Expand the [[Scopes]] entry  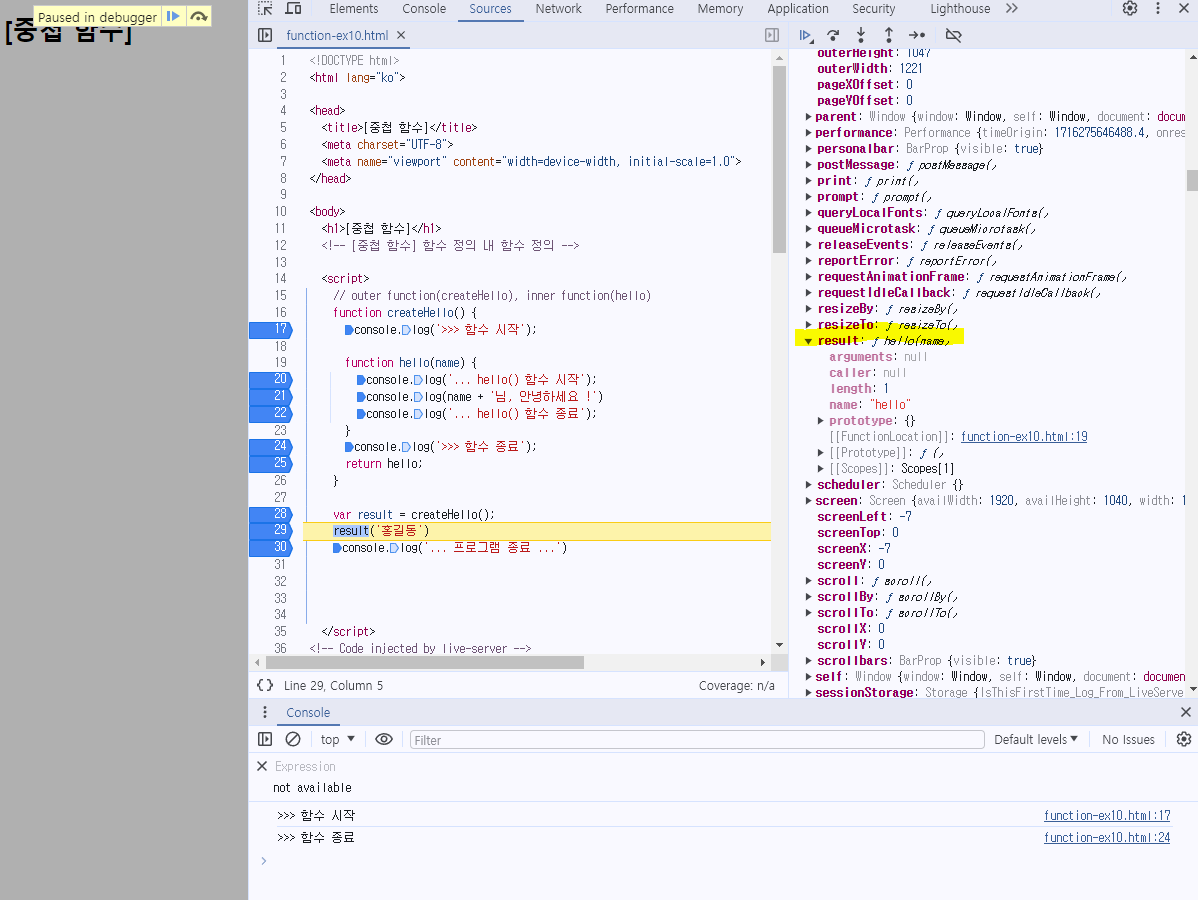(821, 469)
